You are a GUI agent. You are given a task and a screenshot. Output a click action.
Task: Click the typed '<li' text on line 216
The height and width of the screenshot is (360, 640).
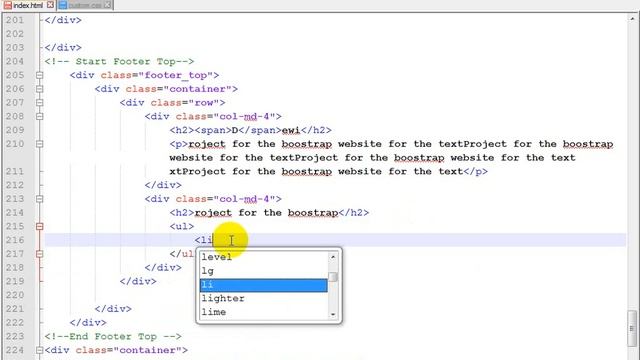(x=204, y=240)
